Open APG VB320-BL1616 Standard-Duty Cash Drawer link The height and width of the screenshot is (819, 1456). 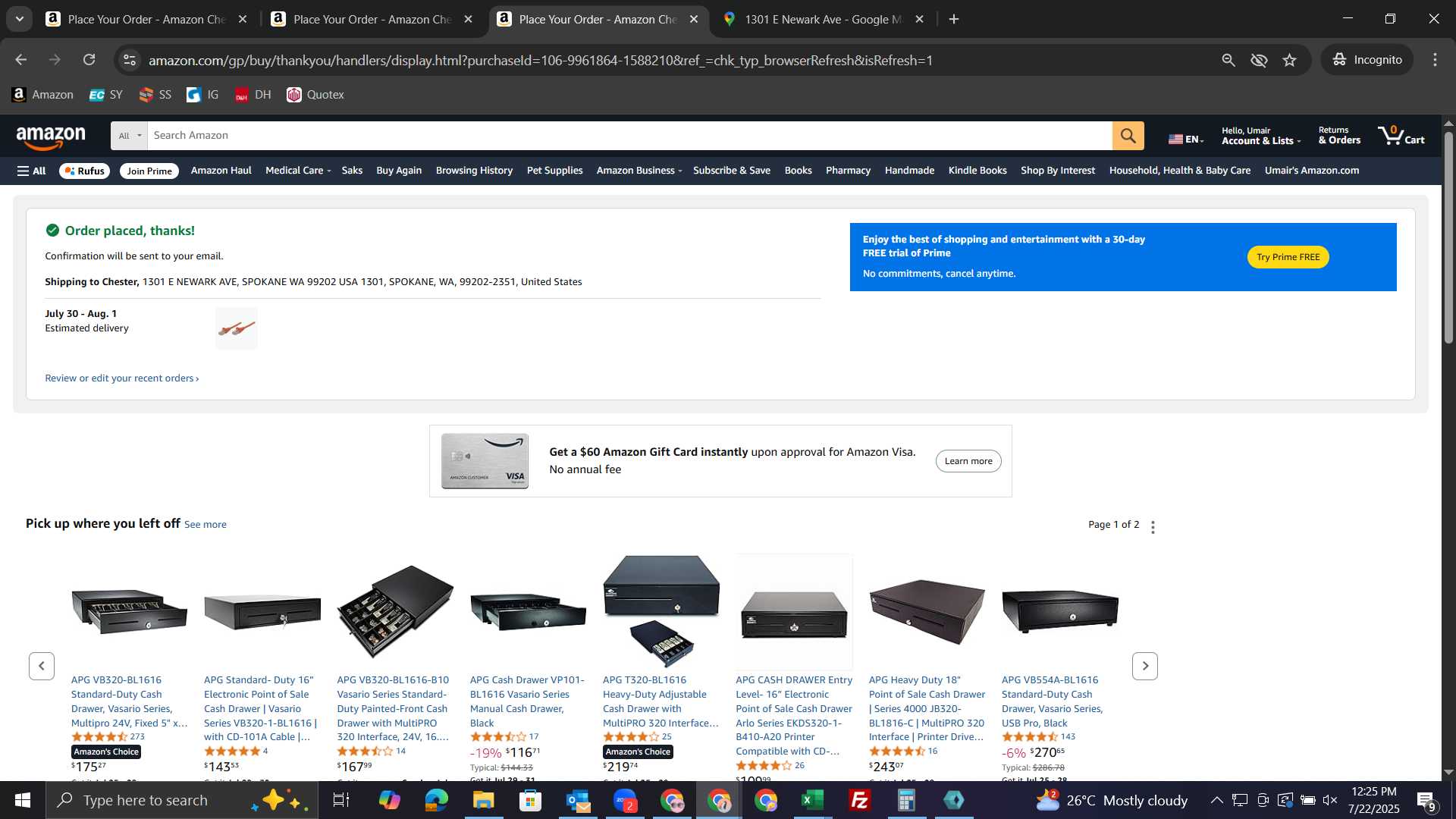129,701
